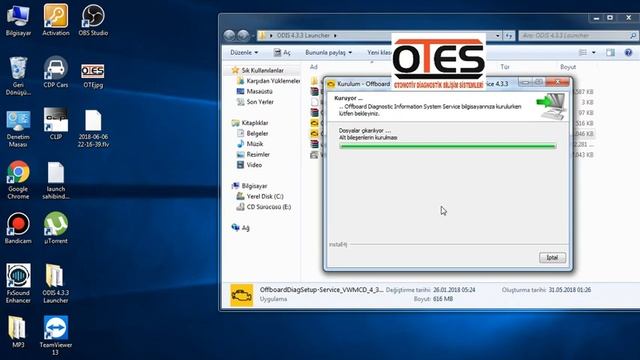Click the Explorer forward navigation arrow
The height and width of the screenshot is (360, 640).
243,36
